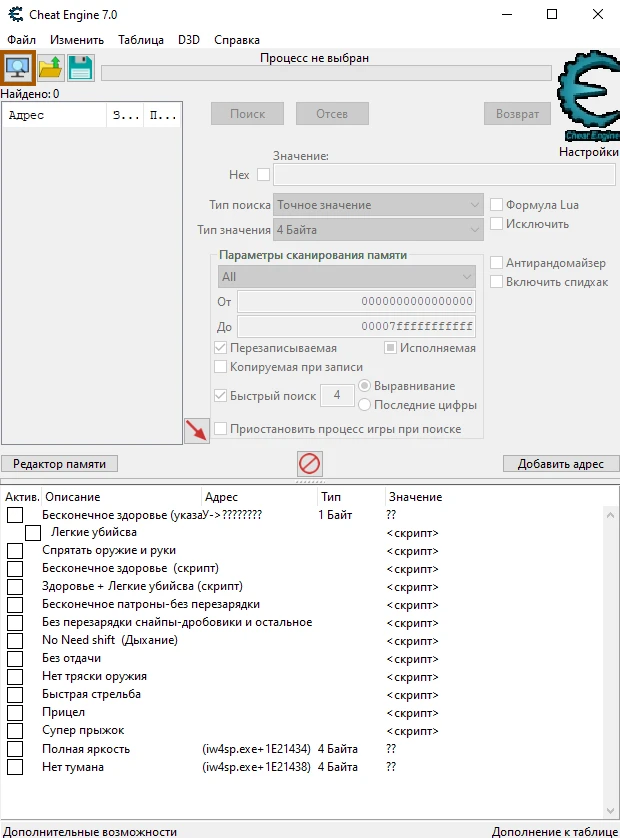
Task: Open the Справка menu
Action: point(237,40)
